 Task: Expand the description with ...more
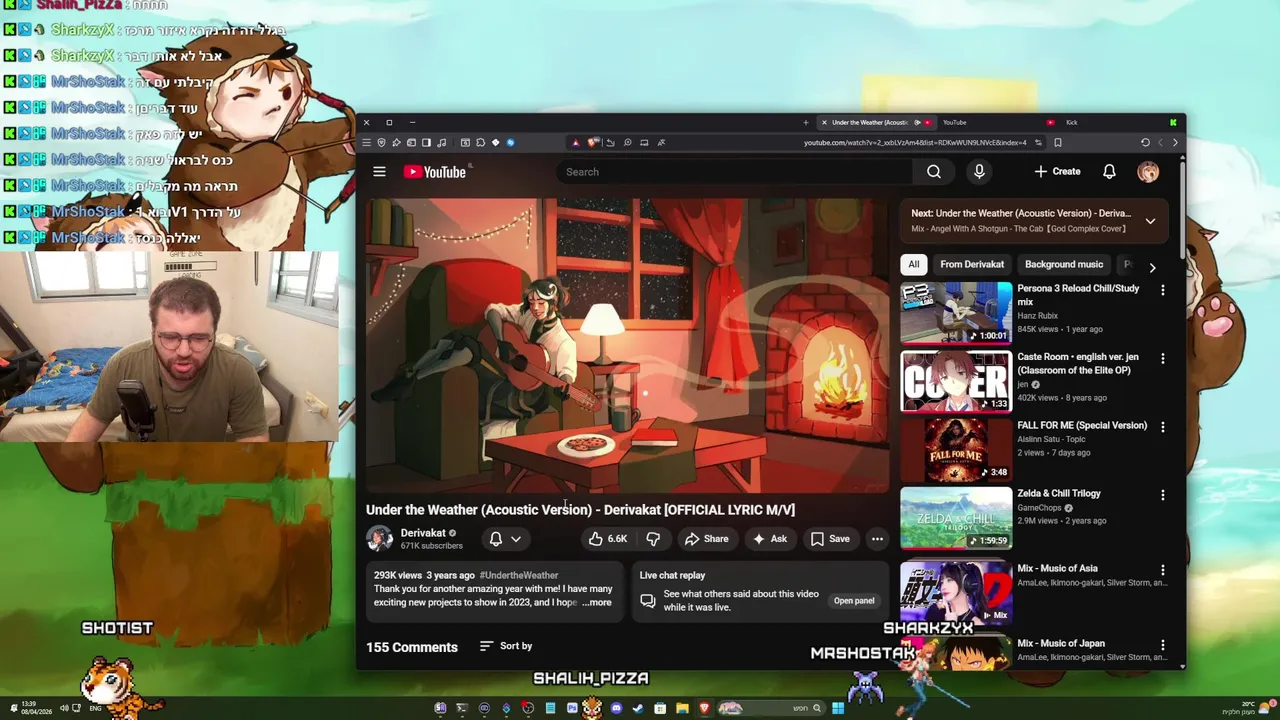pos(597,603)
